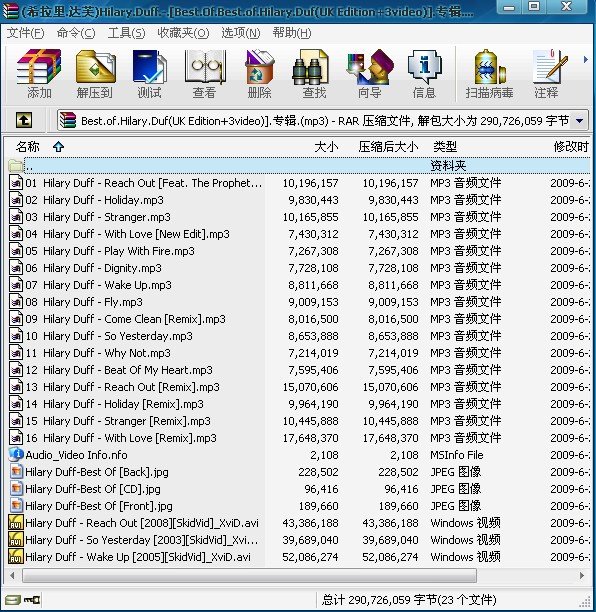Screen dimensions: 596x612
Task: Select file Hilary Duff-Best Of [CD].jpg
Action: pos(93,489)
